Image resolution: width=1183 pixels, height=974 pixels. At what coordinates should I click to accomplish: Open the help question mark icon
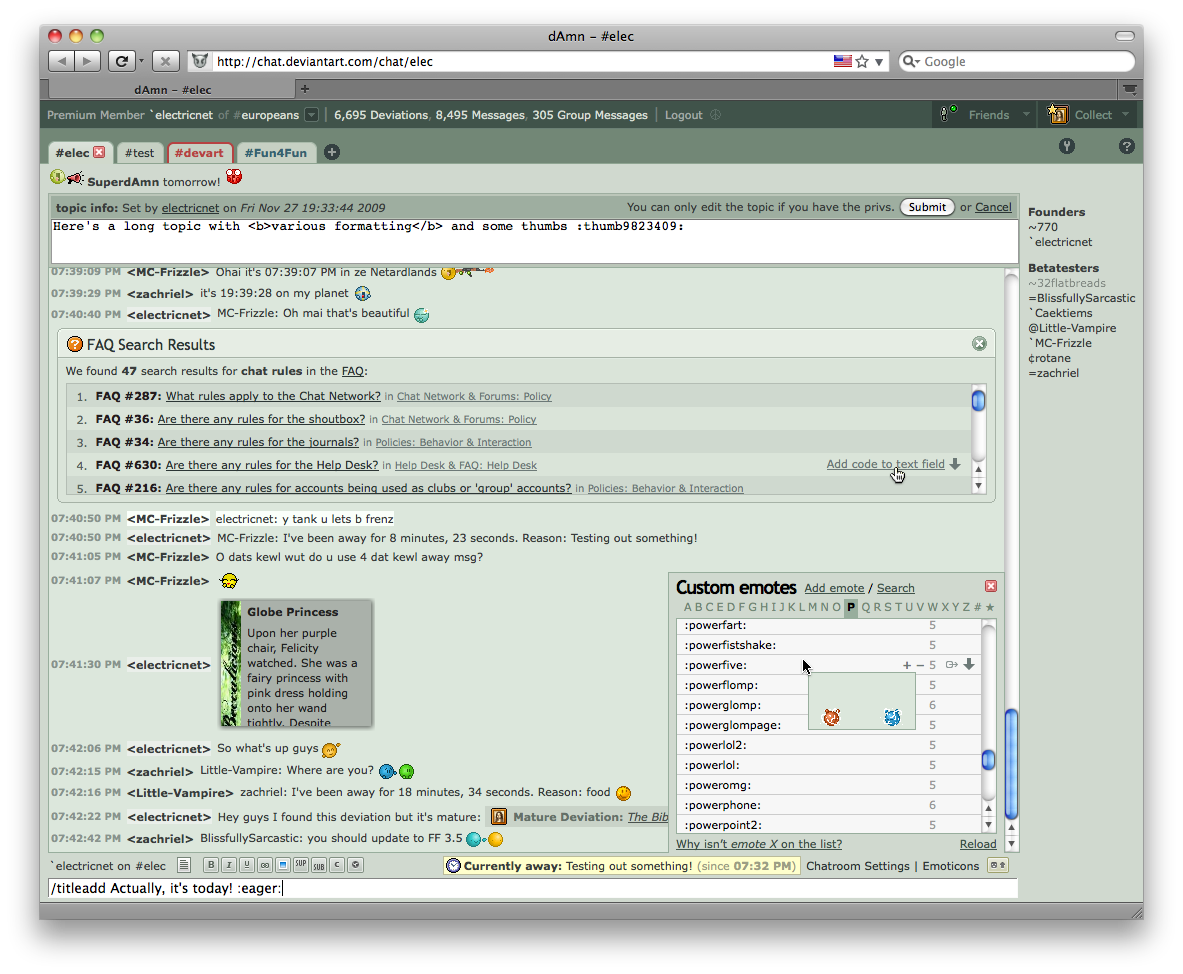click(1126, 146)
